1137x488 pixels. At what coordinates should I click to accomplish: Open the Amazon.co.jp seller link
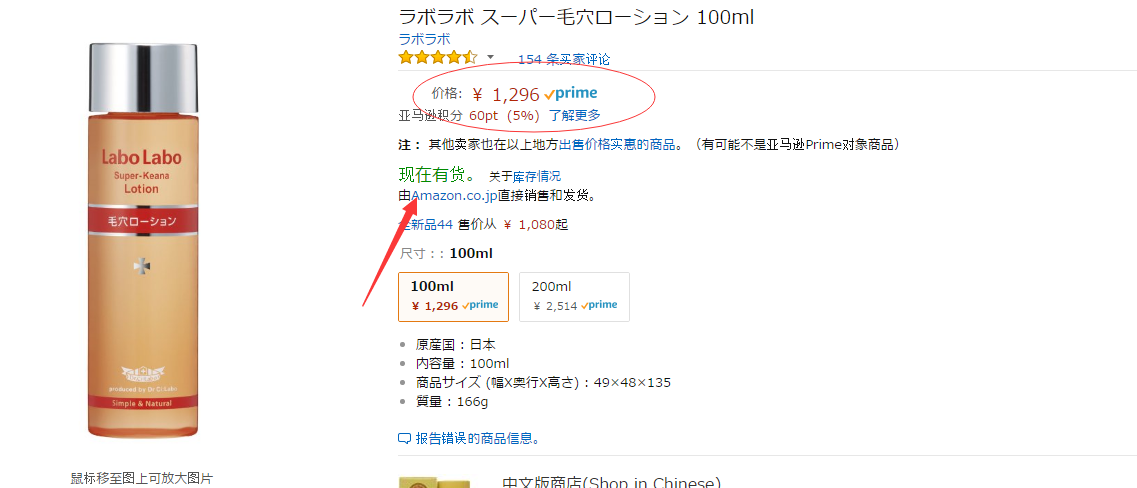coord(454,196)
